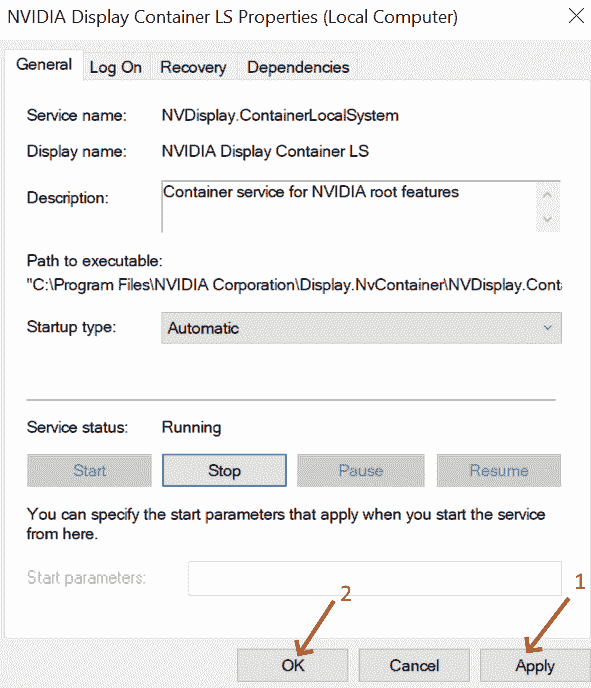Click the Resume service button
This screenshot has height=688, width=591.
[499, 470]
